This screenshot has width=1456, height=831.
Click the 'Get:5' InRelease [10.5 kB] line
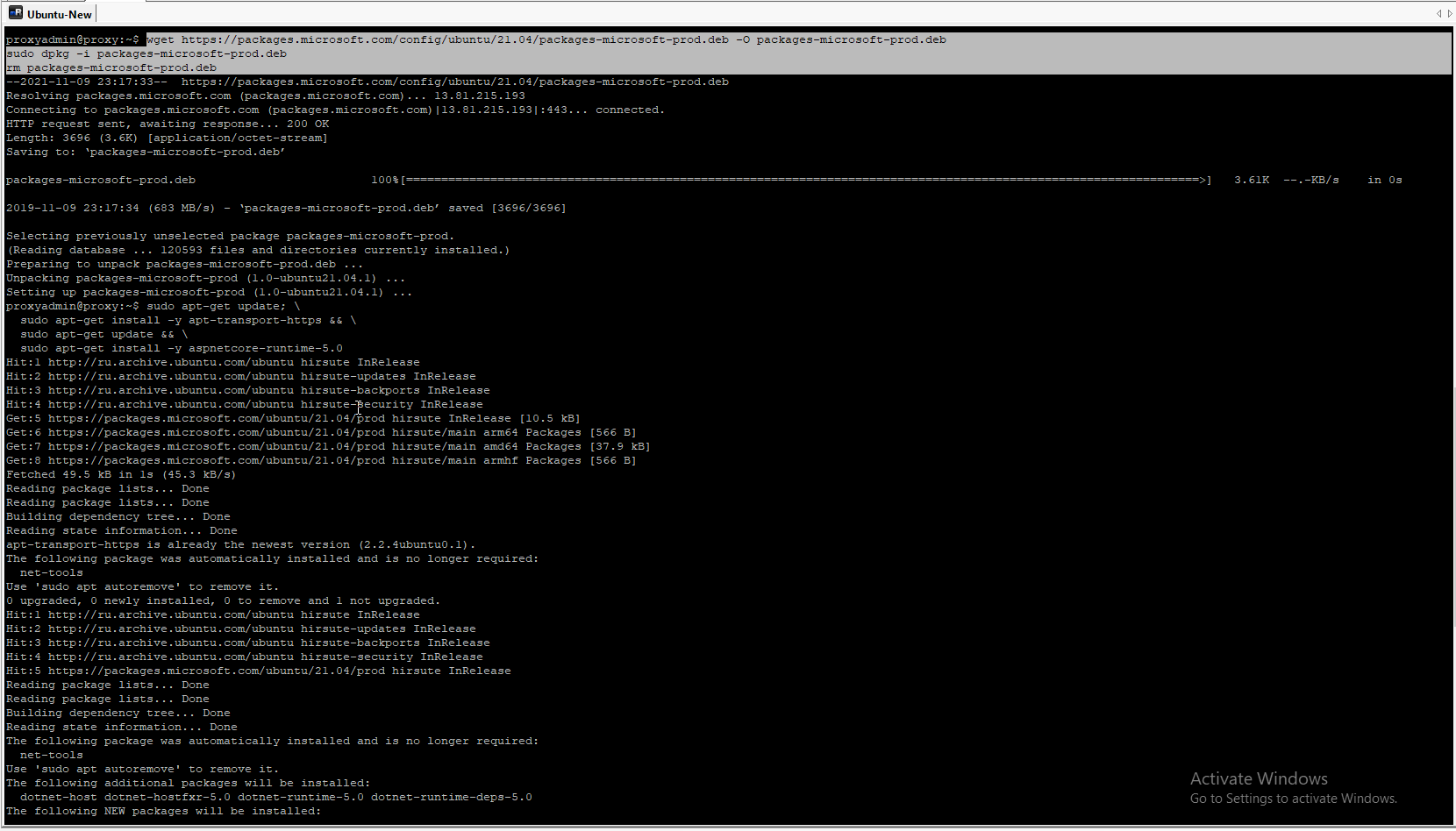pos(293,418)
